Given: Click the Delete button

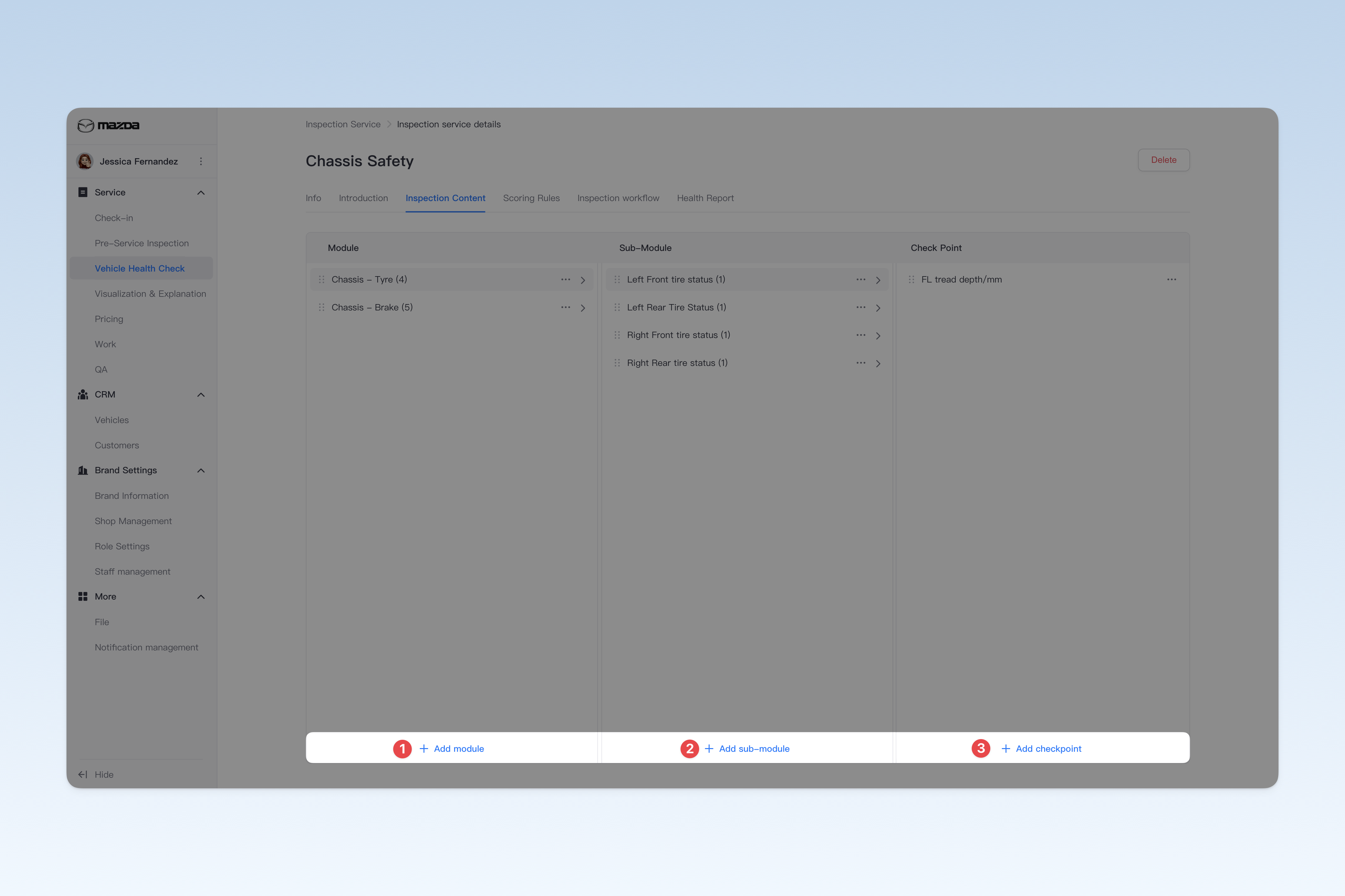Looking at the screenshot, I should point(1163,160).
